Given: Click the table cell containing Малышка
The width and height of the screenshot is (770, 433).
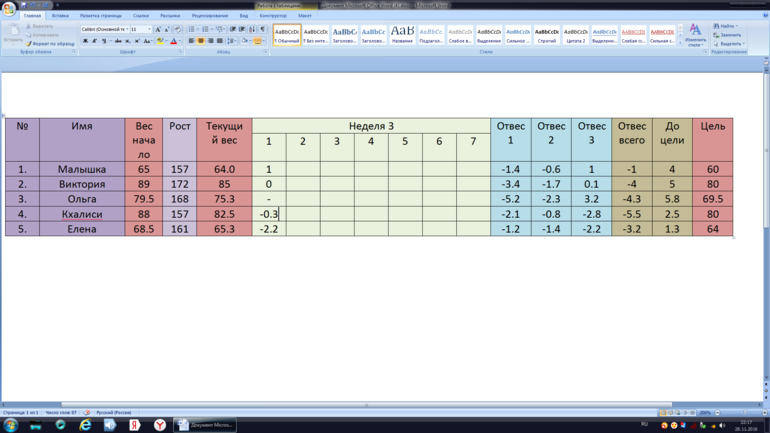Looking at the screenshot, I should (x=82, y=170).
